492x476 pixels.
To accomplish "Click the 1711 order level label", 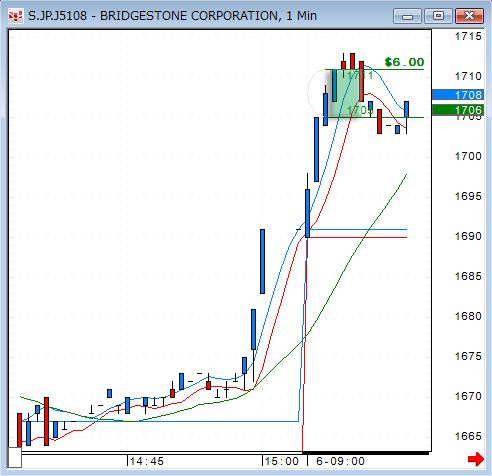I will (x=360, y=75).
